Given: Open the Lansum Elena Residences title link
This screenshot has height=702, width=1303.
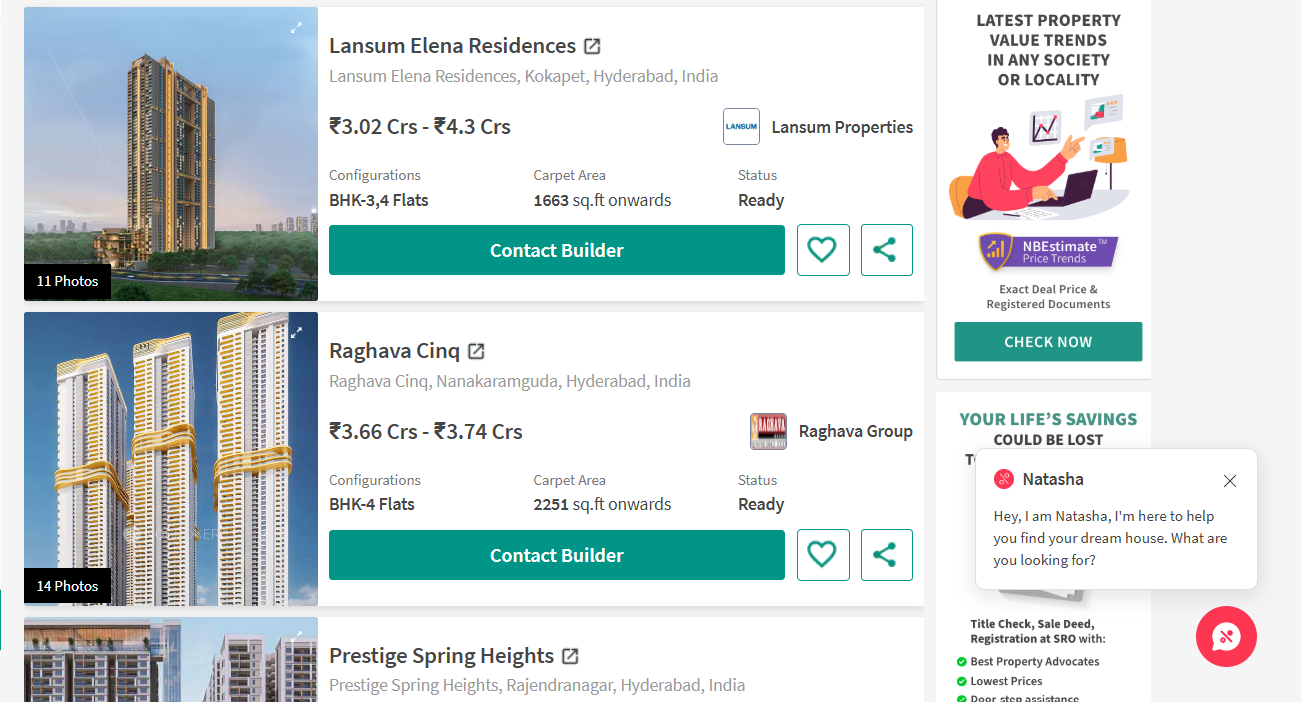Looking at the screenshot, I should [x=452, y=46].
